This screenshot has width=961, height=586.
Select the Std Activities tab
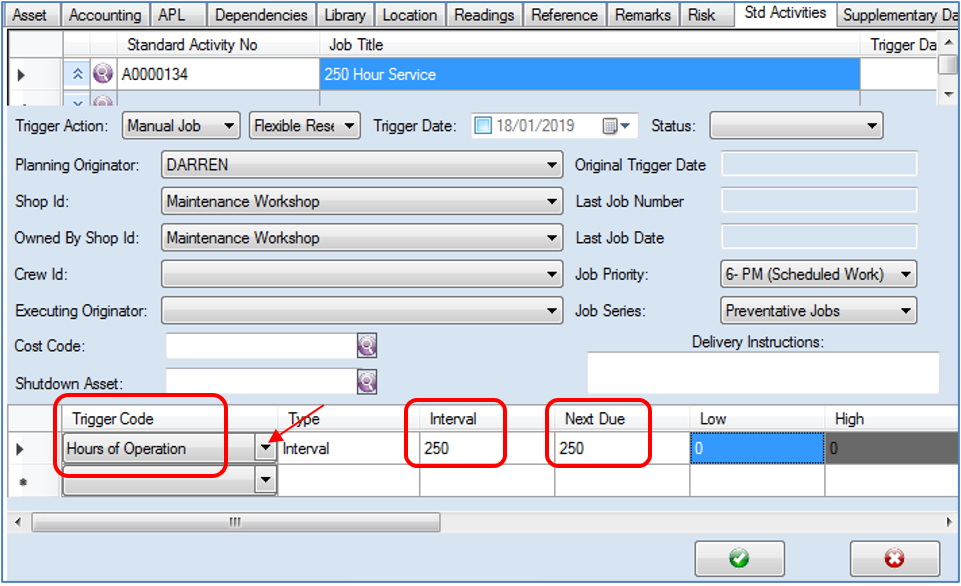point(785,13)
